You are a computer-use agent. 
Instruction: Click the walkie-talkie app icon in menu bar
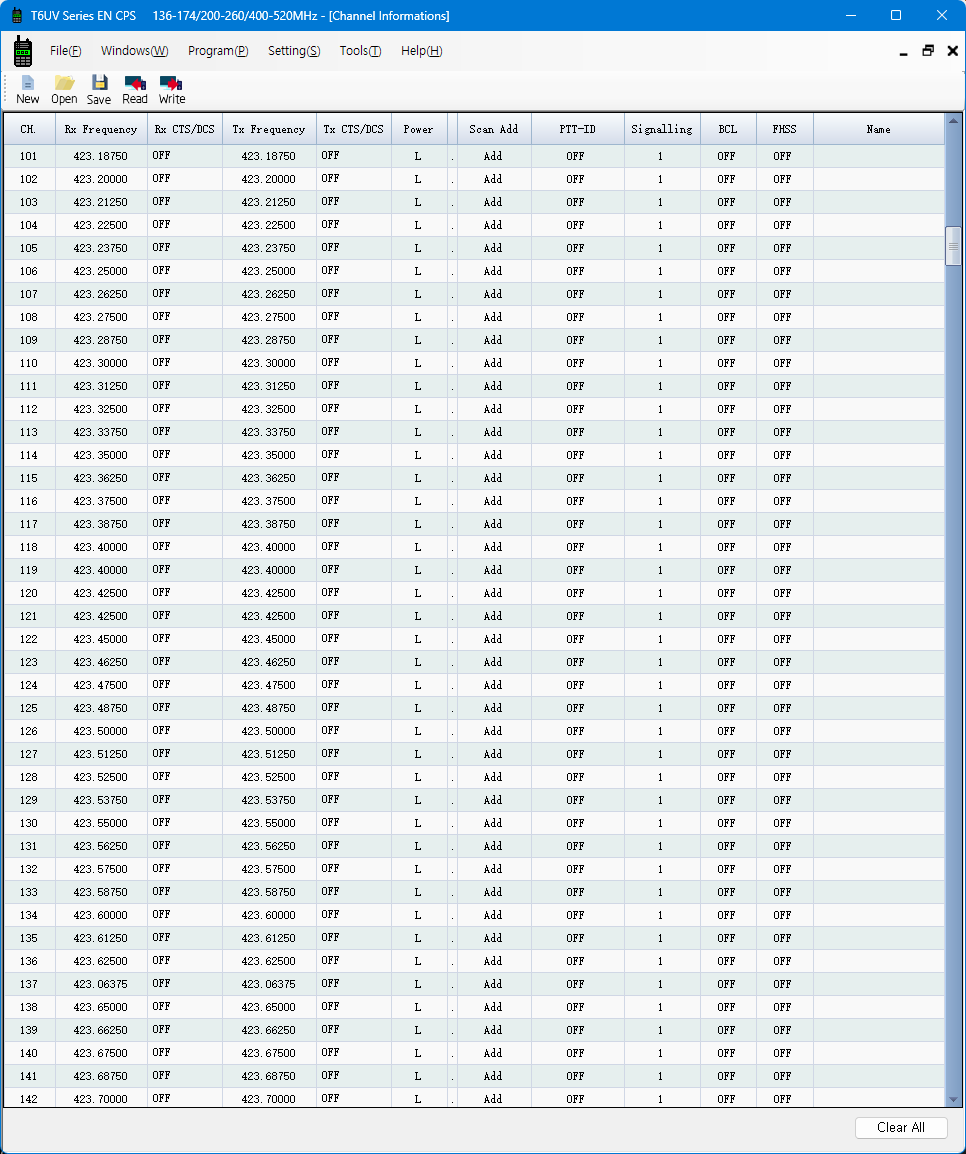click(x=23, y=51)
